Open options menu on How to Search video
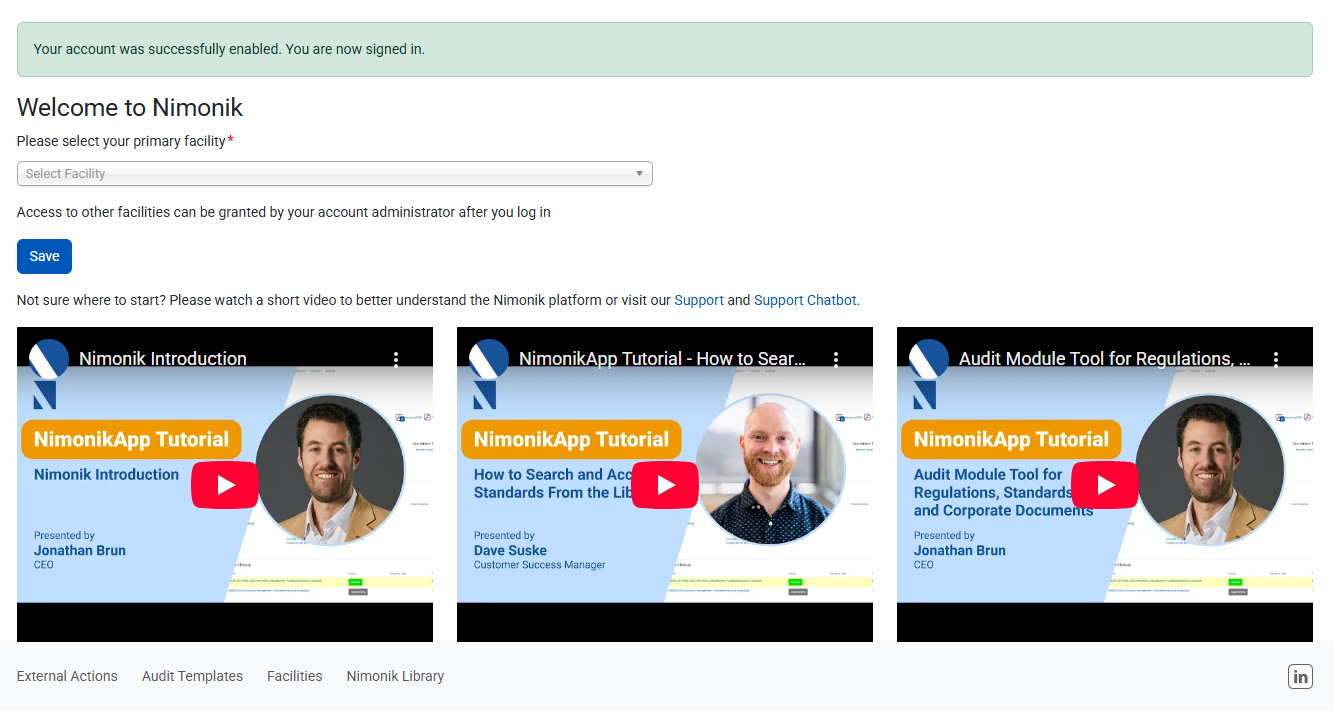The height and width of the screenshot is (713, 1334). (836, 359)
